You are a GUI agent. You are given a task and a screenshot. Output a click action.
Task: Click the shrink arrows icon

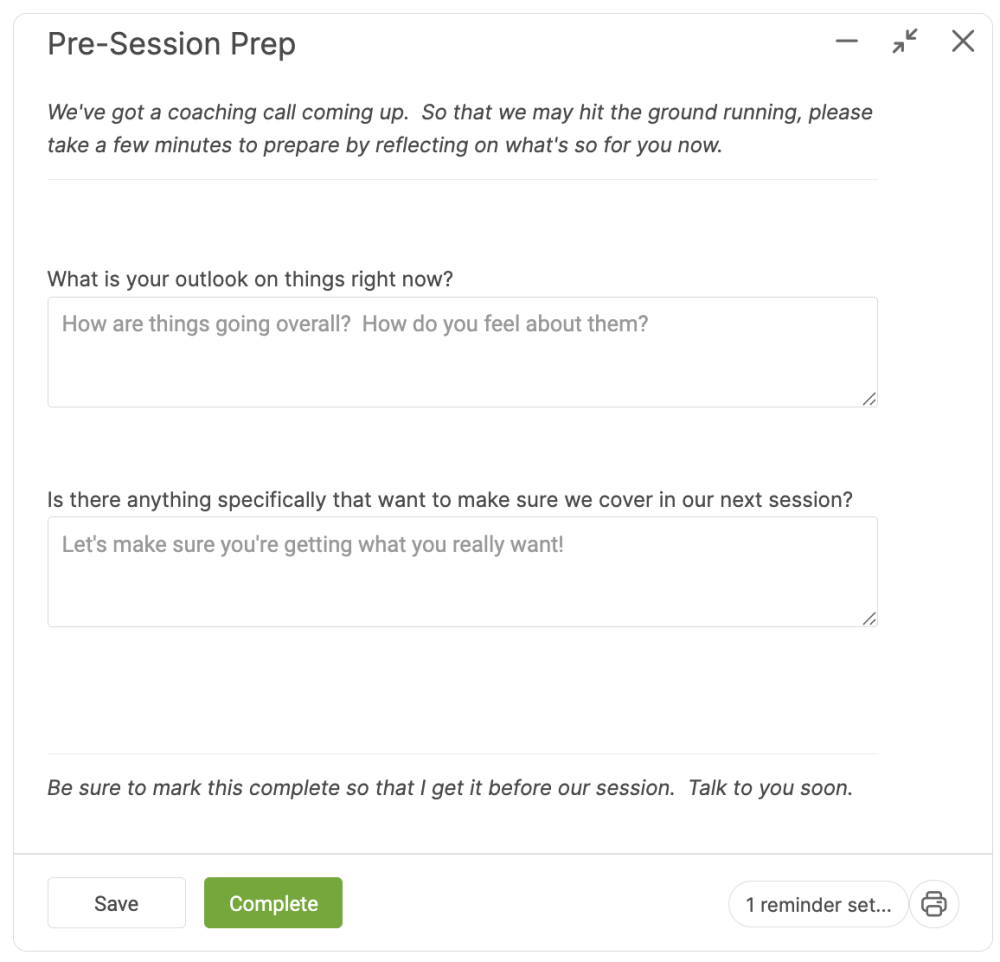[x=905, y=41]
